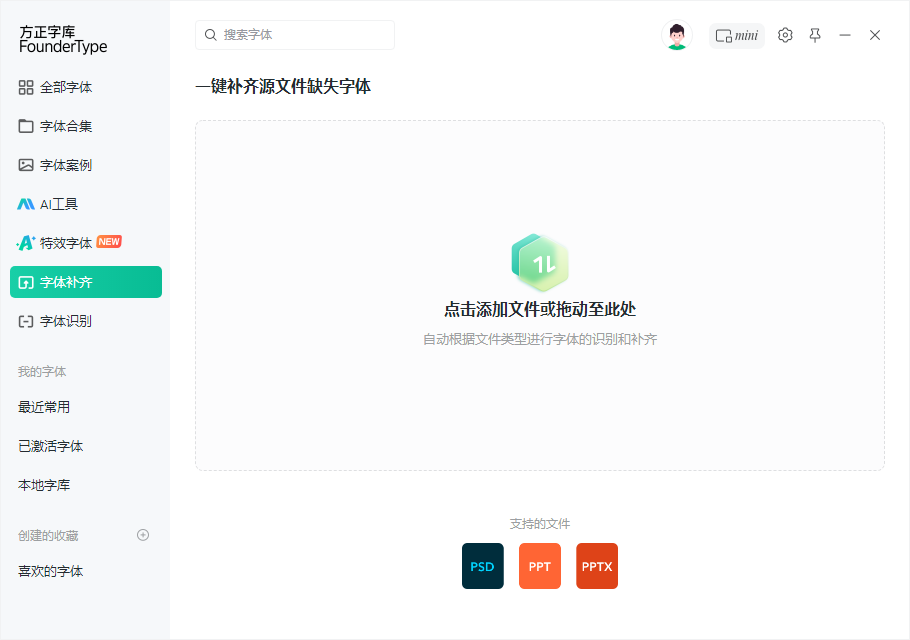Open settings gear icon
Image resolution: width=910 pixels, height=640 pixels.
point(785,35)
